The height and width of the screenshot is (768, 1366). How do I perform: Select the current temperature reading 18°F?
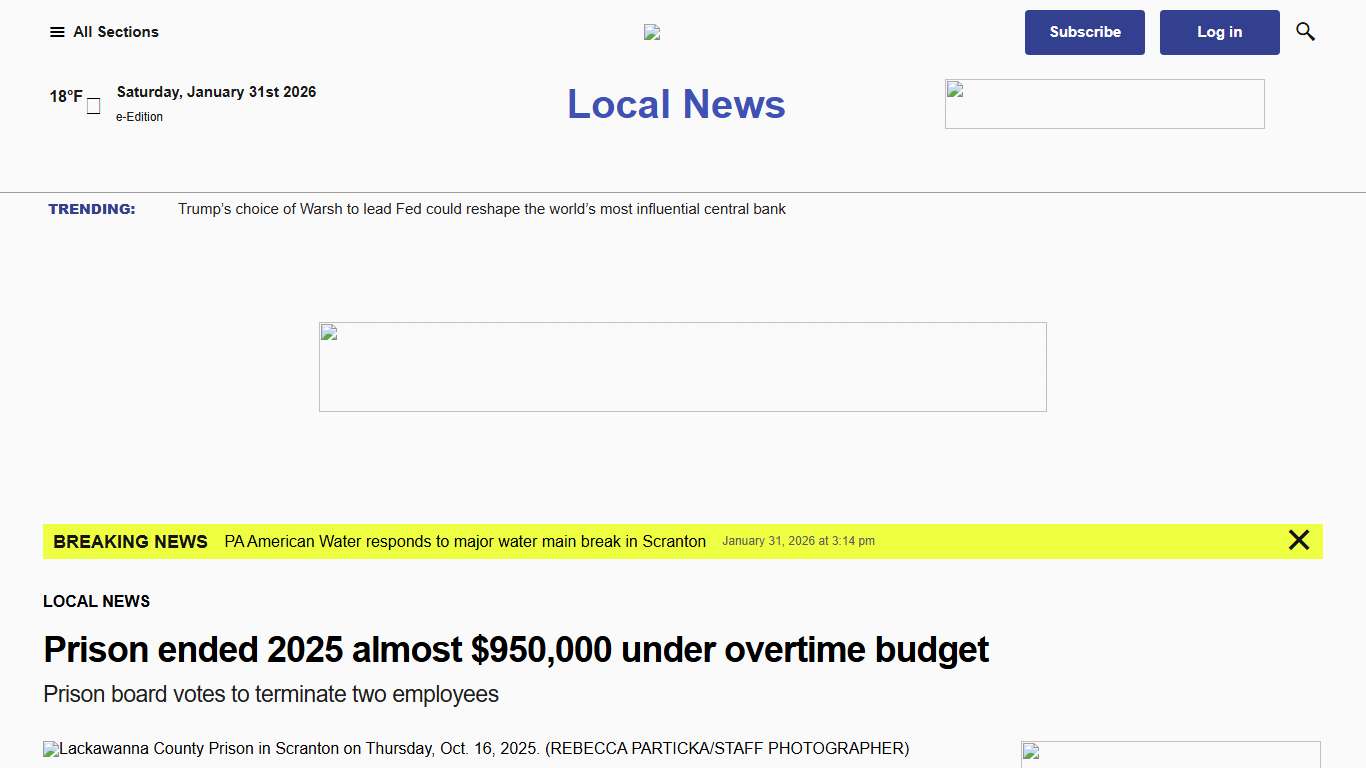[x=66, y=96]
